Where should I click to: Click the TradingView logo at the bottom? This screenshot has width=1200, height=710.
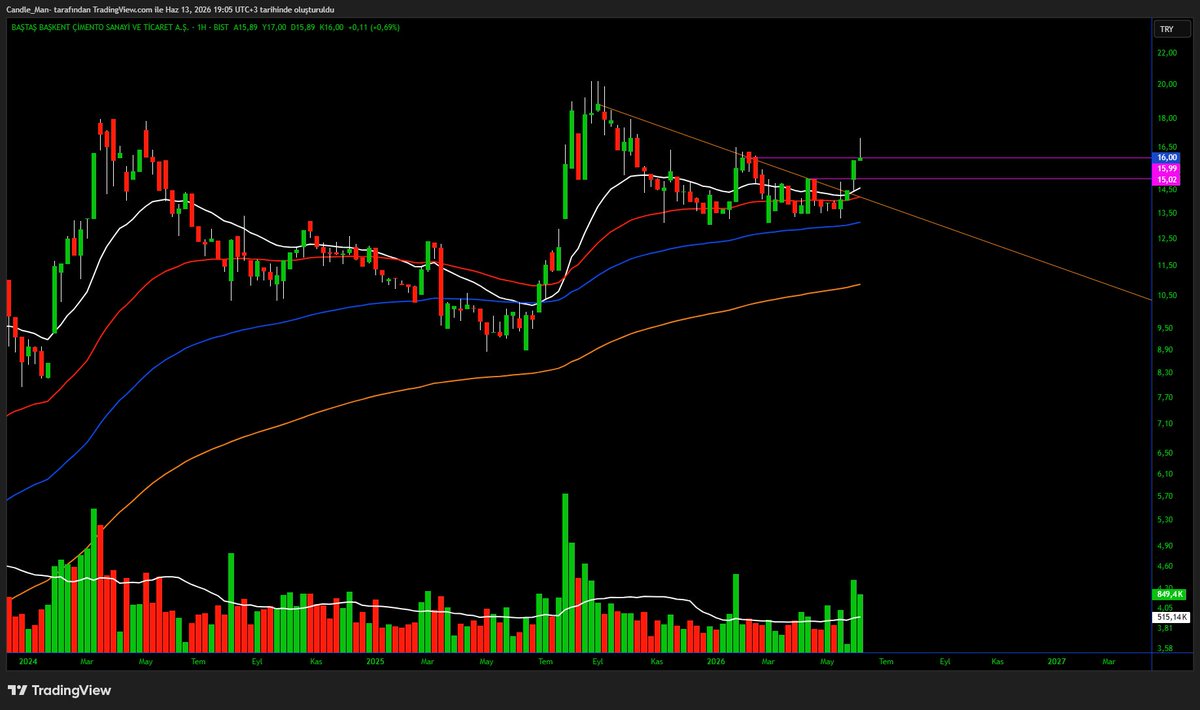coord(59,690)
